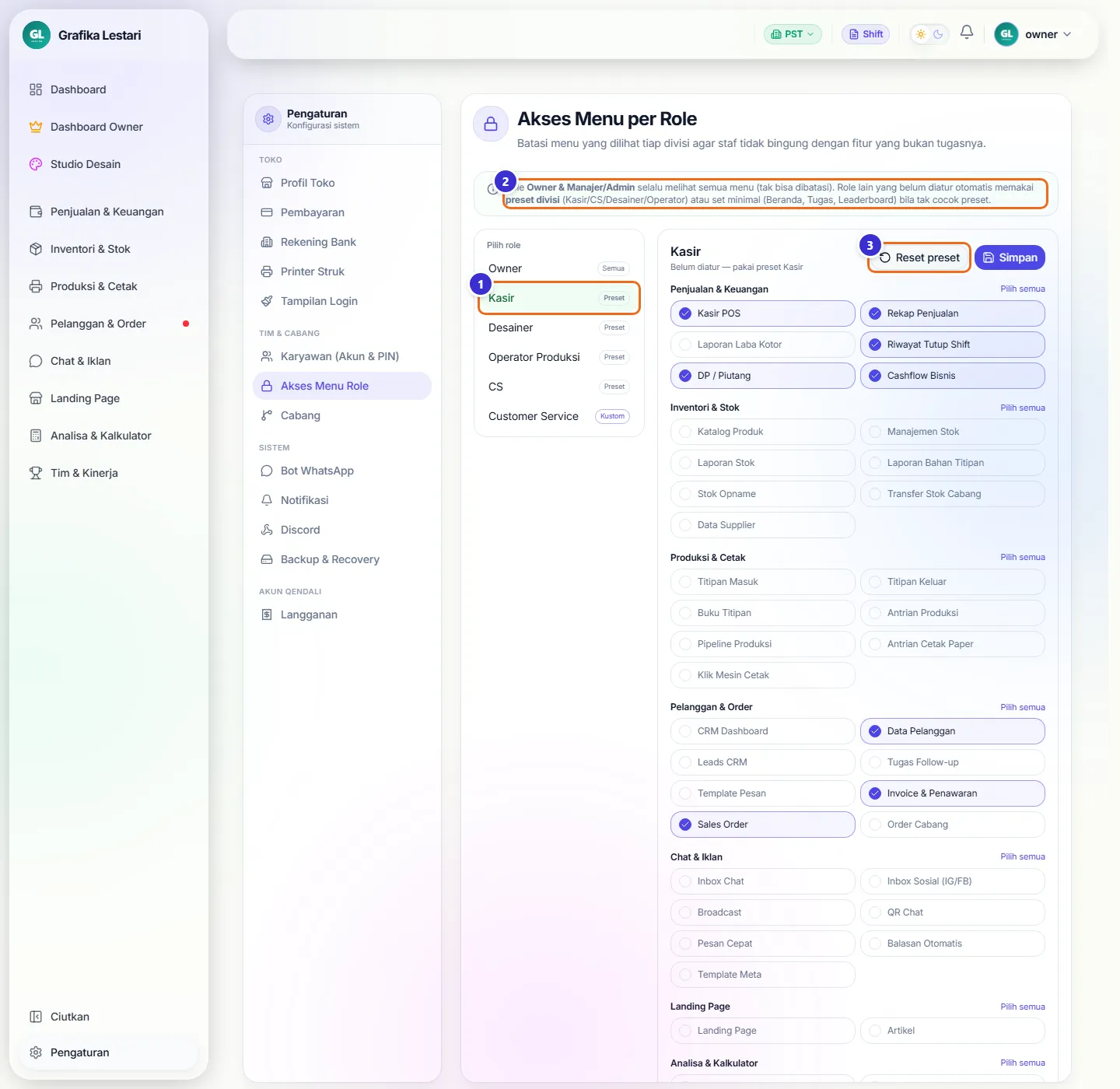The width and height of the screenshot is (1120, 1089).
Task: Open Studio Desain palette icon
Action: [36, 164]
